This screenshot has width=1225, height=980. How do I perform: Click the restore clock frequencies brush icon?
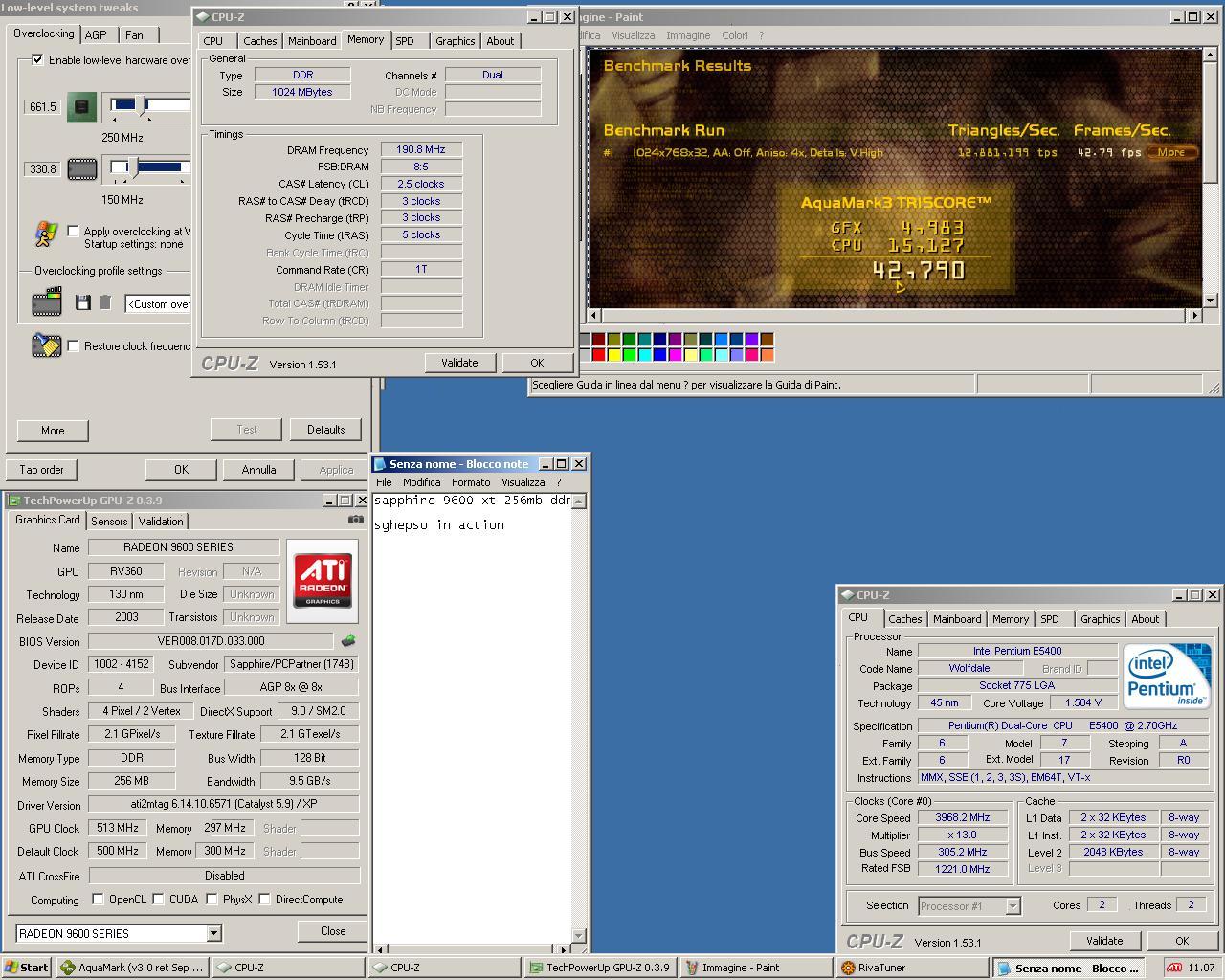(46, 345)
